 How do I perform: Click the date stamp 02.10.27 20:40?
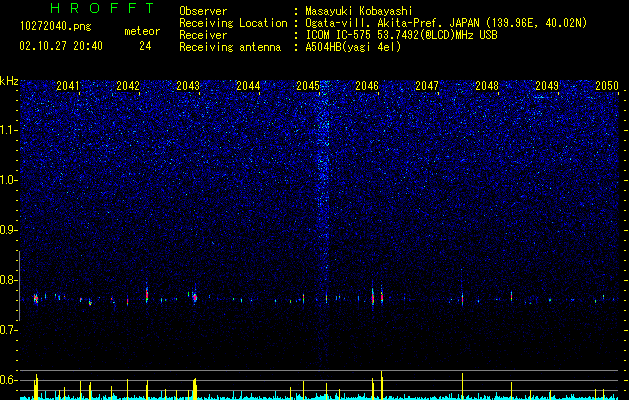point(61,46)
